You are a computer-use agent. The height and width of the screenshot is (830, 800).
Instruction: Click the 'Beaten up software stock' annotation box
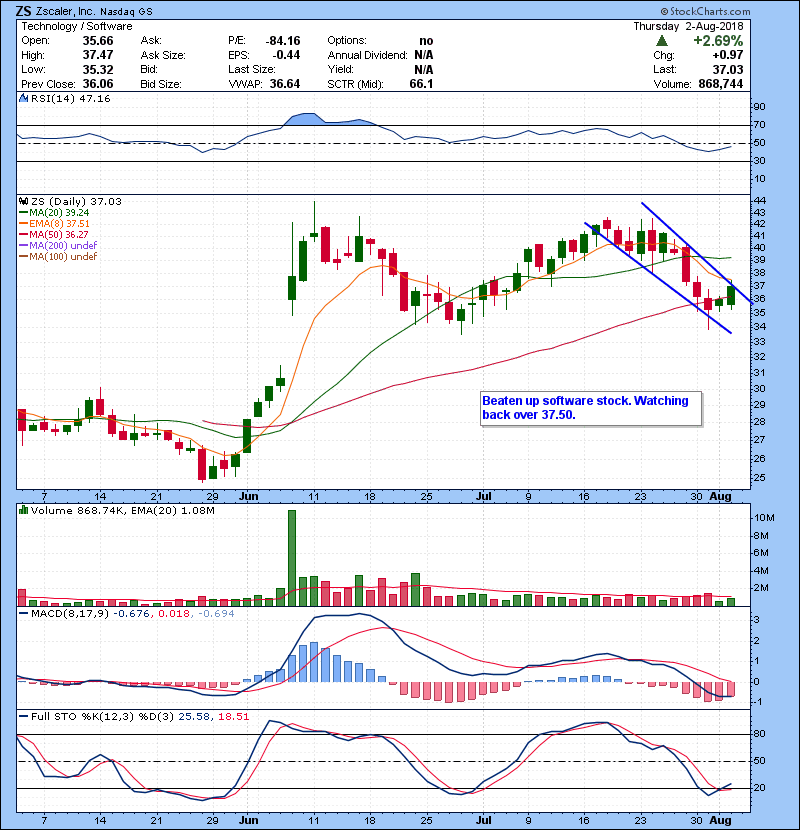coord(591,408)
